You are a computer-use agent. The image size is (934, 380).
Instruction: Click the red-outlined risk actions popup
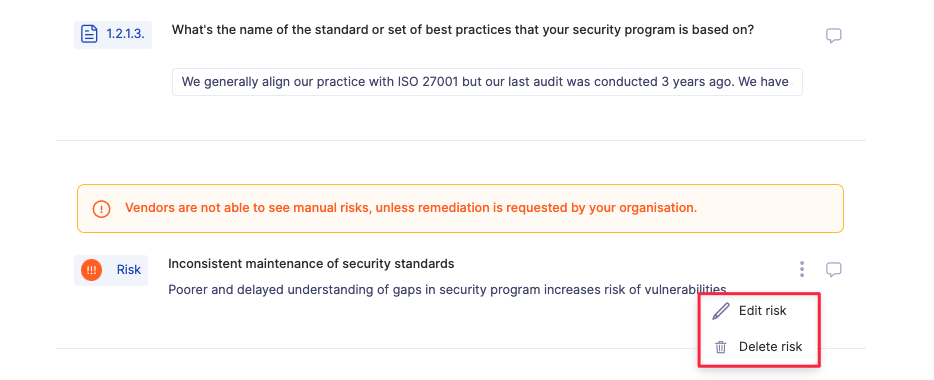[759, 329]
